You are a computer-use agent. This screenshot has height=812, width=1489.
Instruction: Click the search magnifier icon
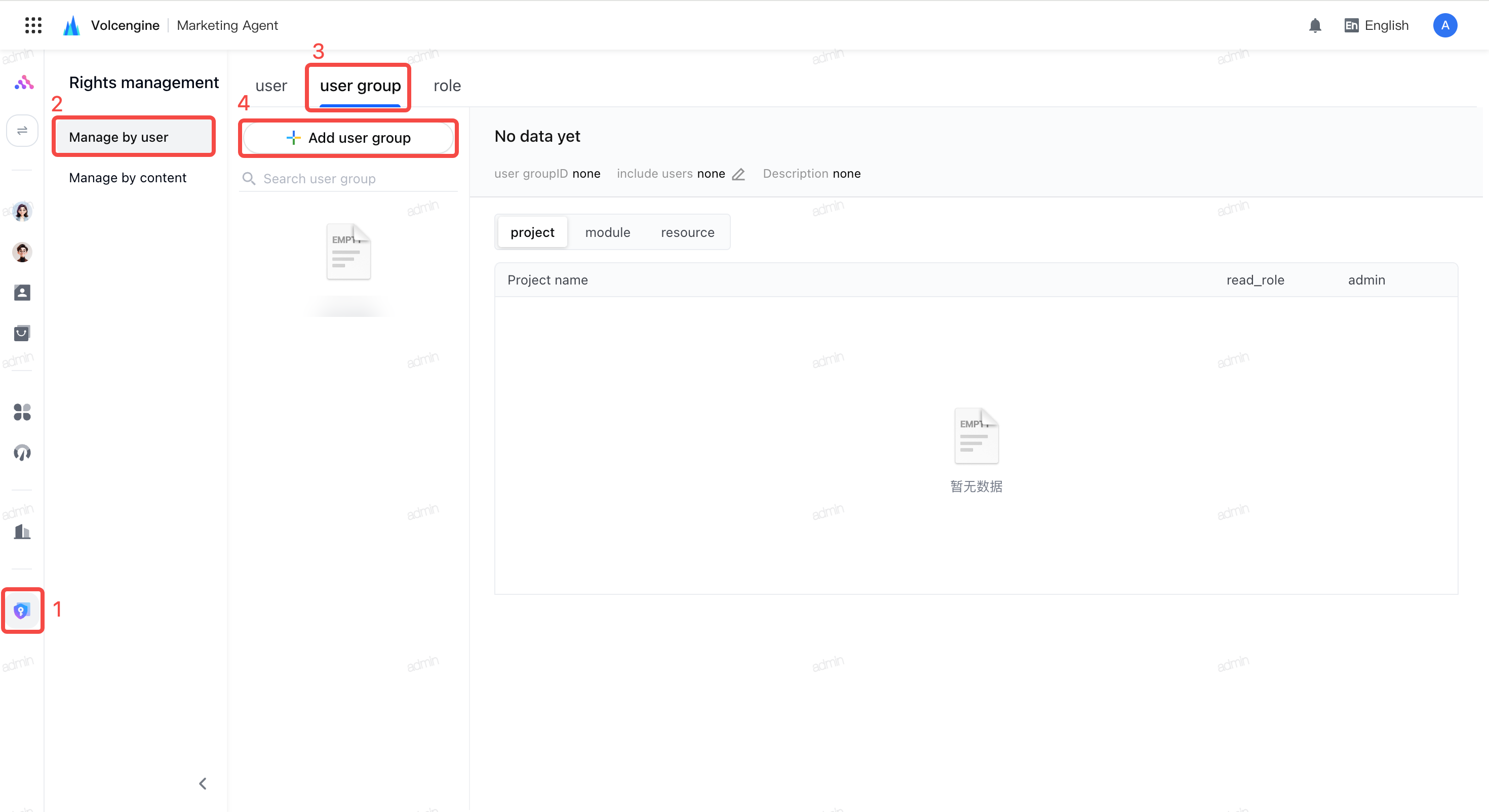(x=249, y=179)
